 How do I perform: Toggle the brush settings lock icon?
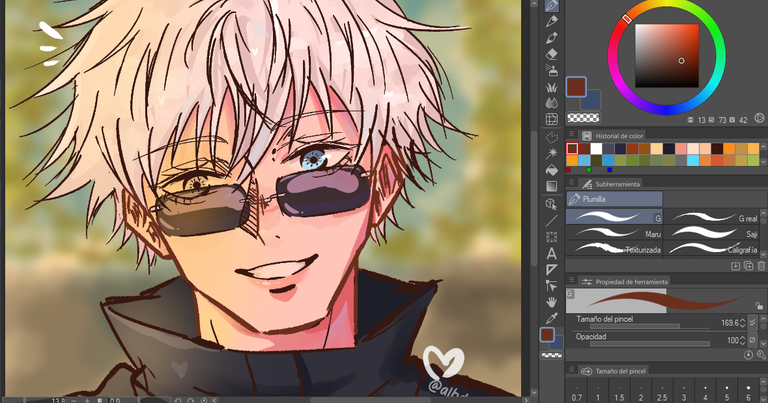point(759,306)
